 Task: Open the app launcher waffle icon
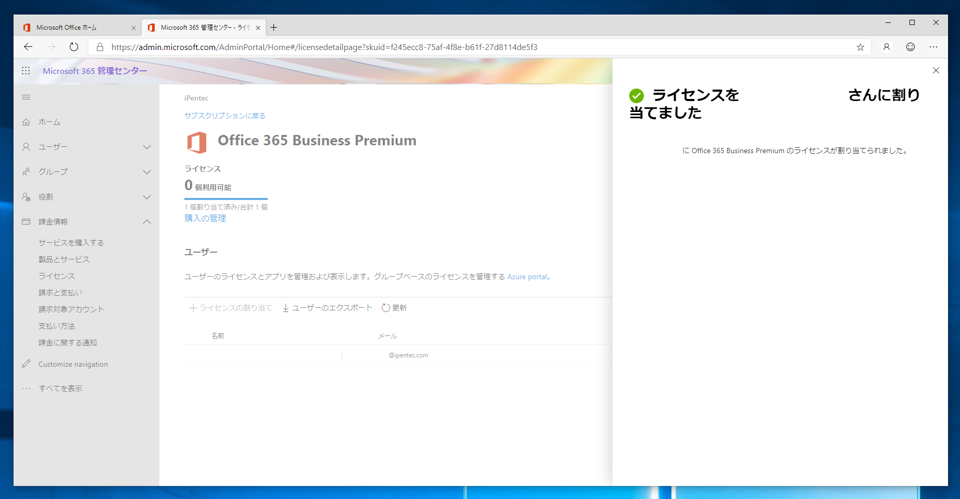26,71
